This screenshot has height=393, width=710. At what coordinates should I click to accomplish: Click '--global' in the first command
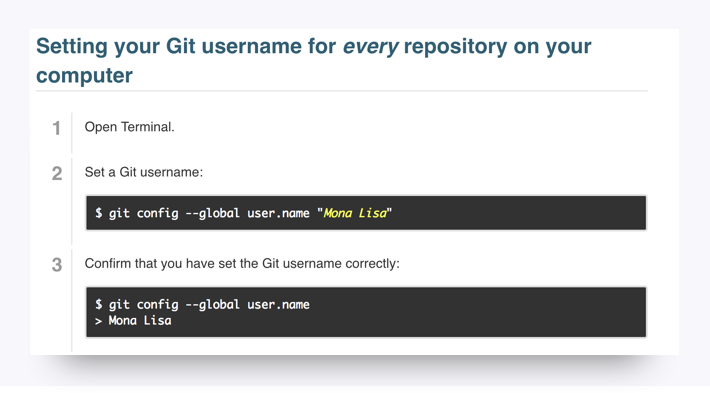pos(212,213)
